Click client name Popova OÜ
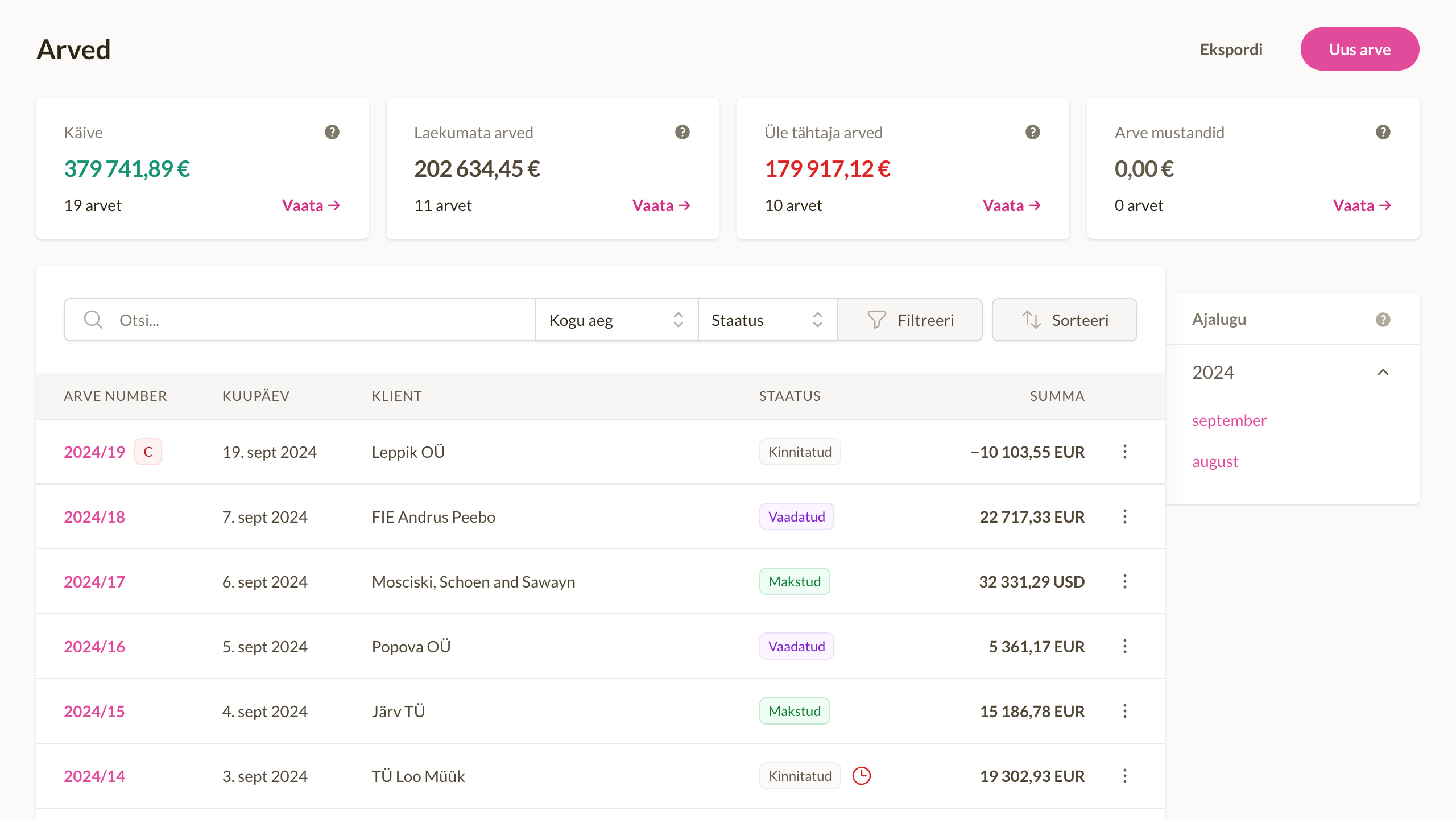1456x819 pixels. click(411, 647)
